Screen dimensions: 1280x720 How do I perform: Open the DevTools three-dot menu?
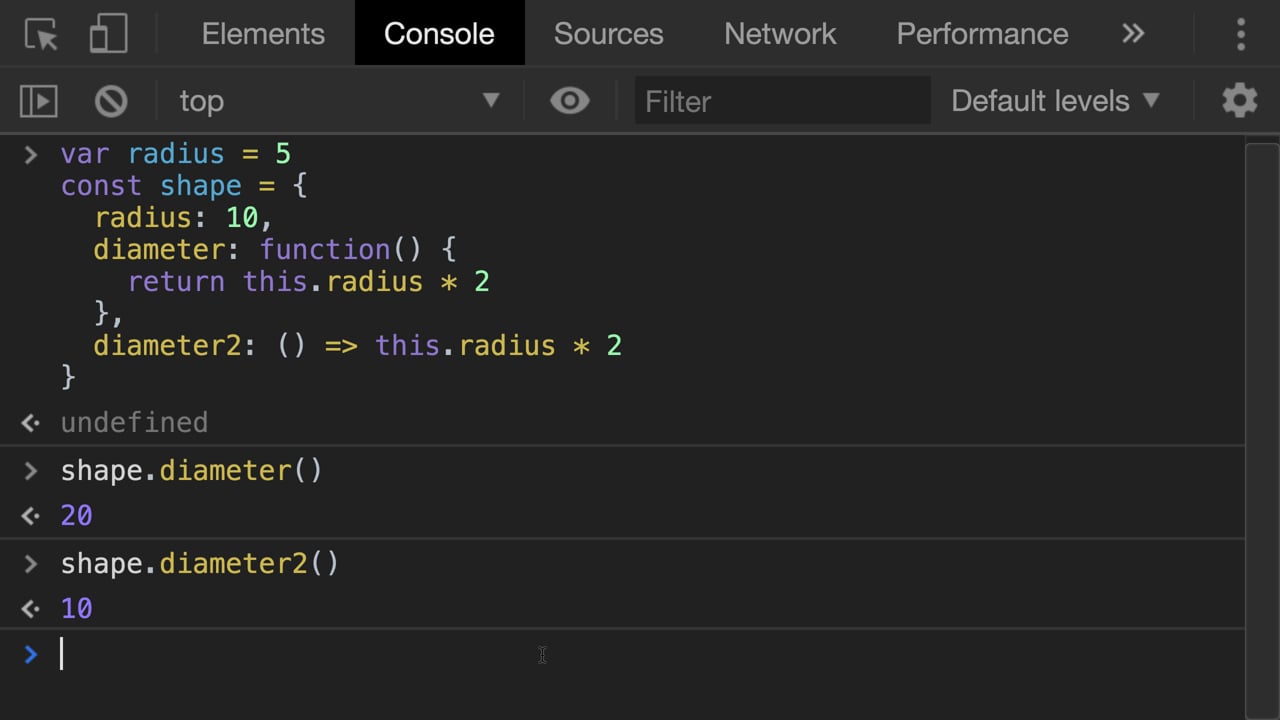(x=1241, y=34)
